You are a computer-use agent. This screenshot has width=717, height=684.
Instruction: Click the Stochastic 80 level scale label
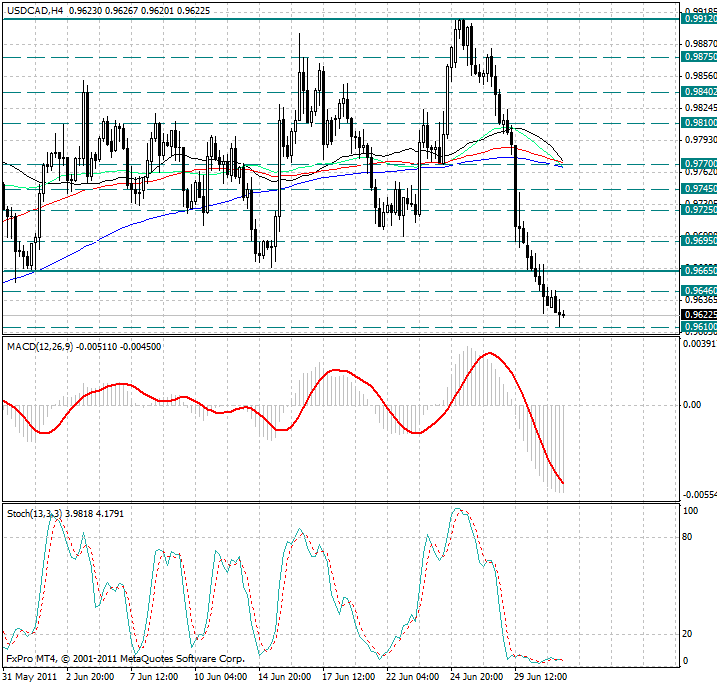(x=687, y=536)
